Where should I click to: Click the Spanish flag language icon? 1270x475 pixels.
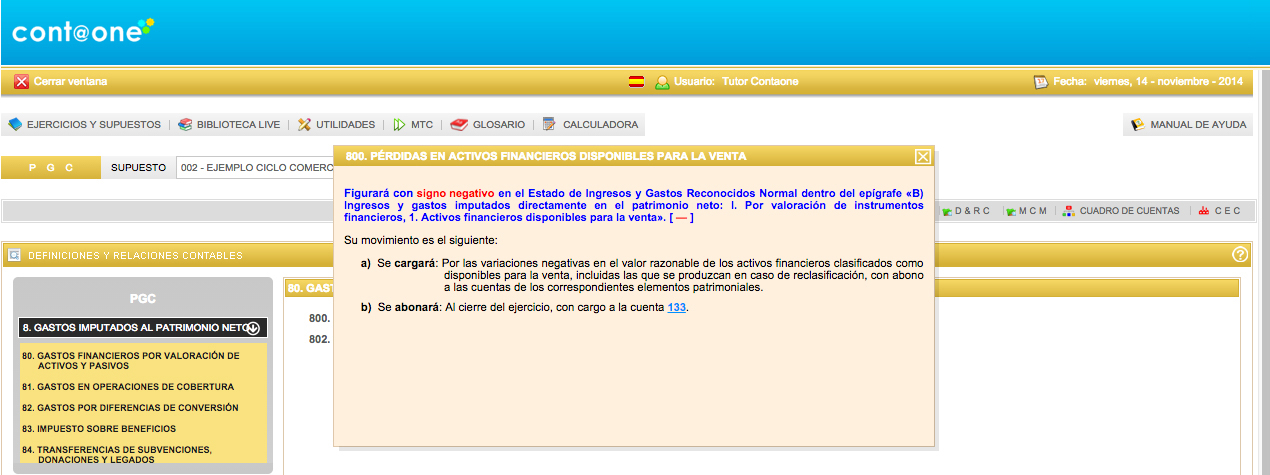pos(636,82)
